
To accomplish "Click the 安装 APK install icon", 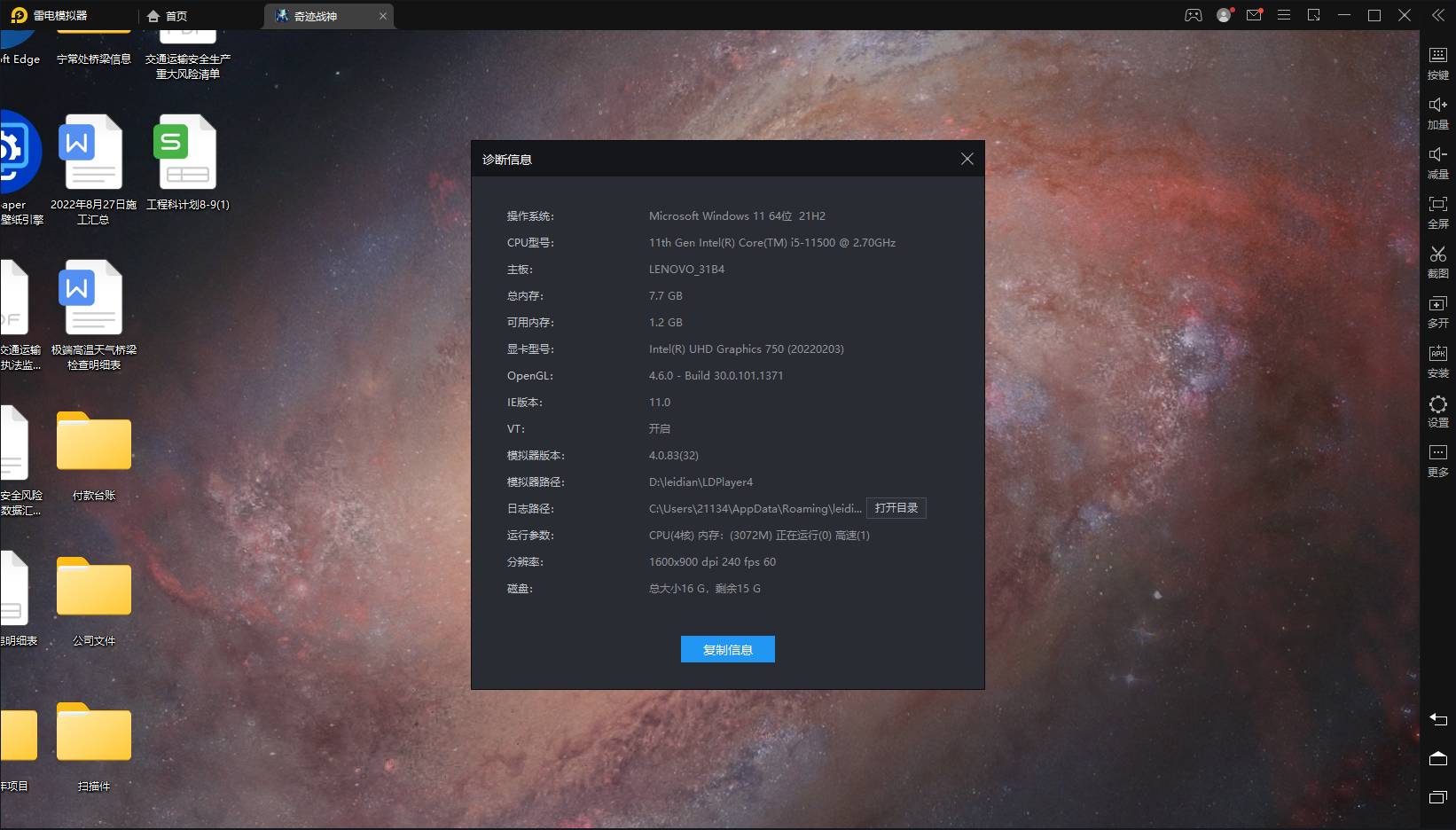I will coord(1437,360).
